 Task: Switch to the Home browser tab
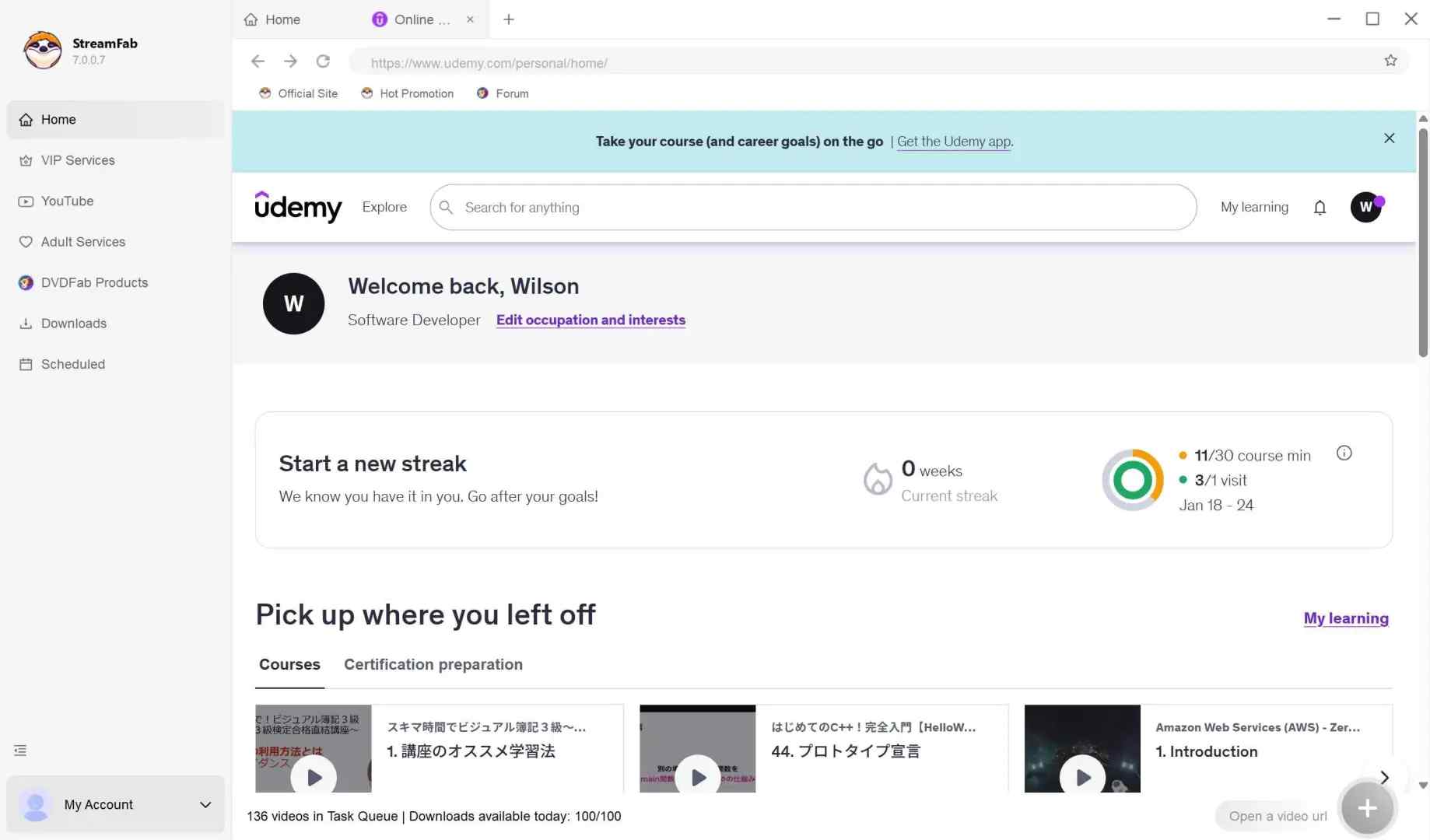coord(282,19)
